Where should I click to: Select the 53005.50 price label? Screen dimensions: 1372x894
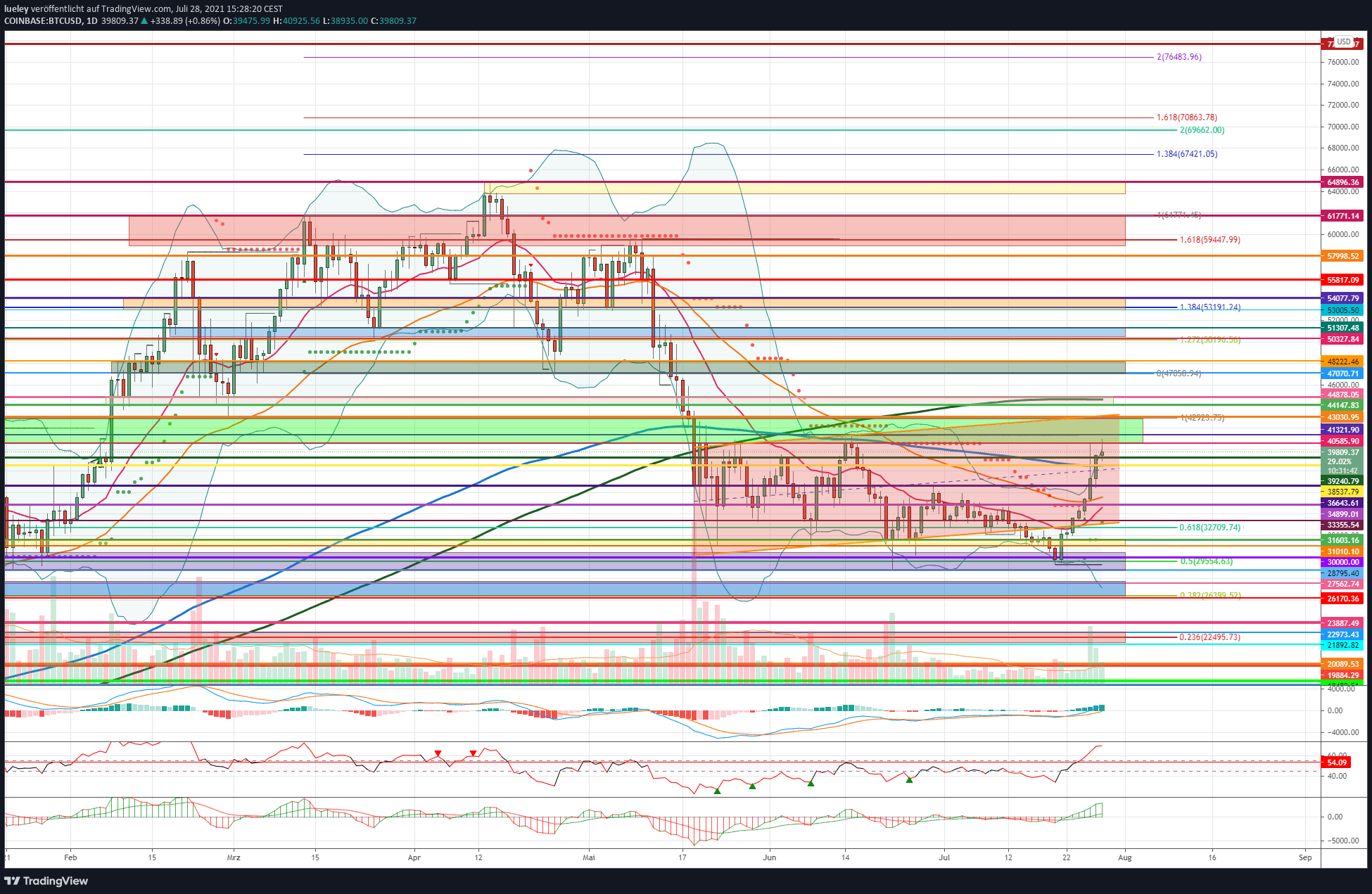pyautogui.click(x=1342, y=310)
